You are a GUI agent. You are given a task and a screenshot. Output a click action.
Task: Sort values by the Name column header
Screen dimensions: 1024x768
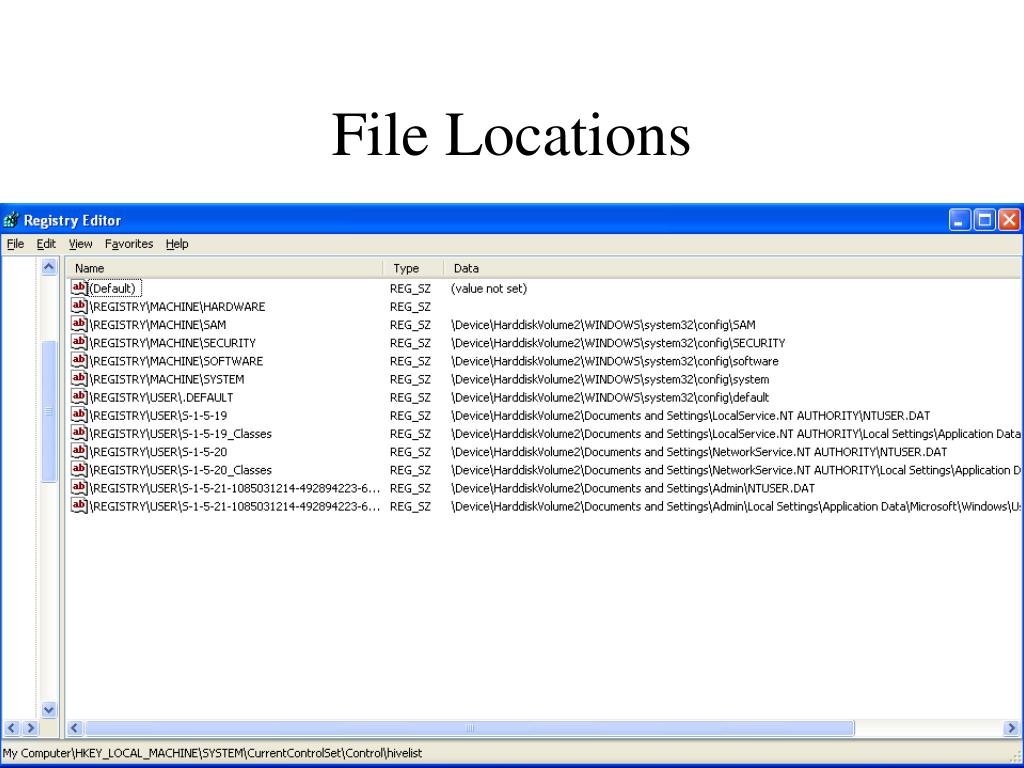pyautogui.click(x=224, y=268)
